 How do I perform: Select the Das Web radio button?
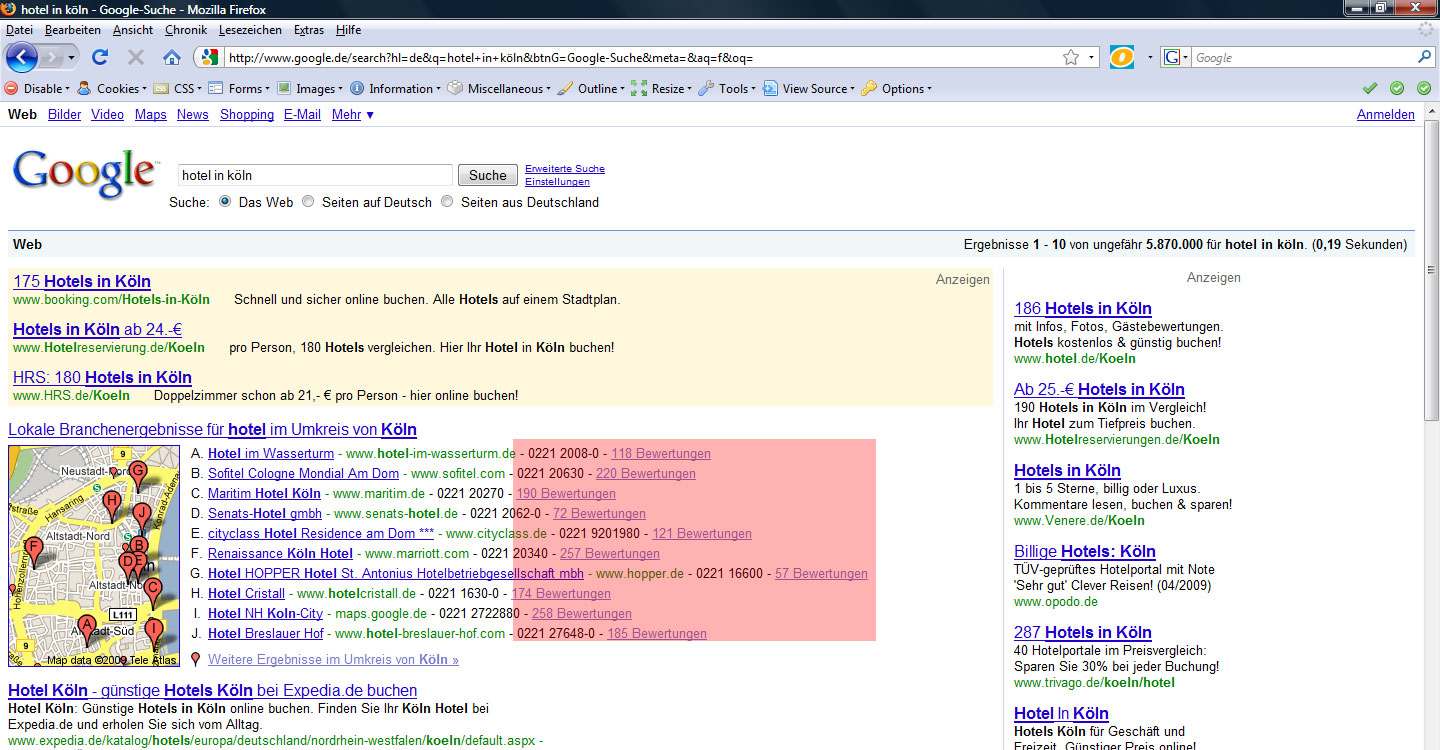pos(225,202)
